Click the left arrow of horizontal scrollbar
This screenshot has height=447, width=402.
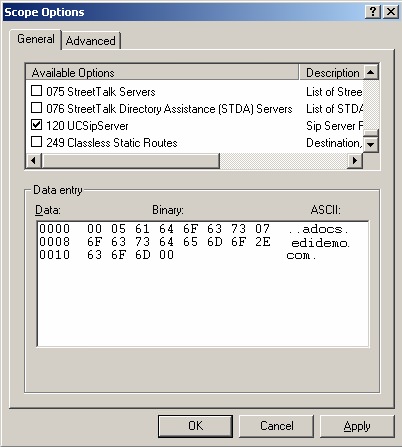click(34, 161)
